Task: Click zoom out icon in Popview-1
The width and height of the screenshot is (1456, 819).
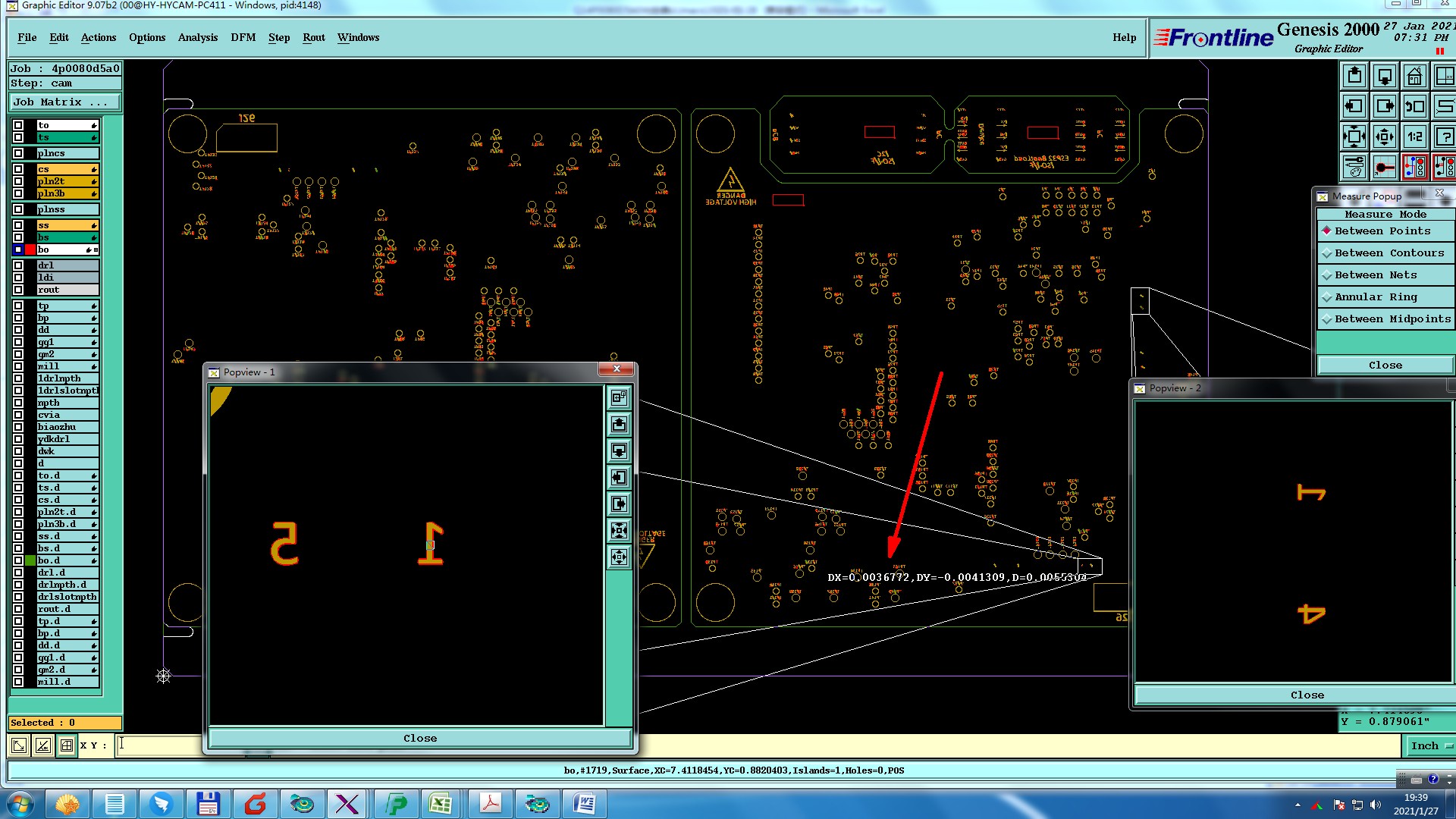Action: tap(619, 557)
